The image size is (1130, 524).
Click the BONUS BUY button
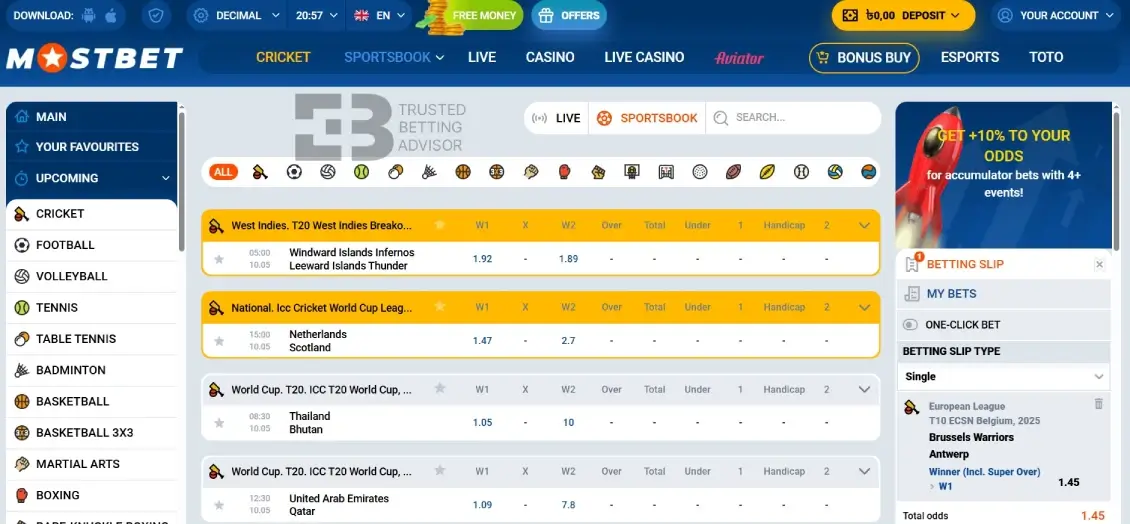tap(864, 58)
